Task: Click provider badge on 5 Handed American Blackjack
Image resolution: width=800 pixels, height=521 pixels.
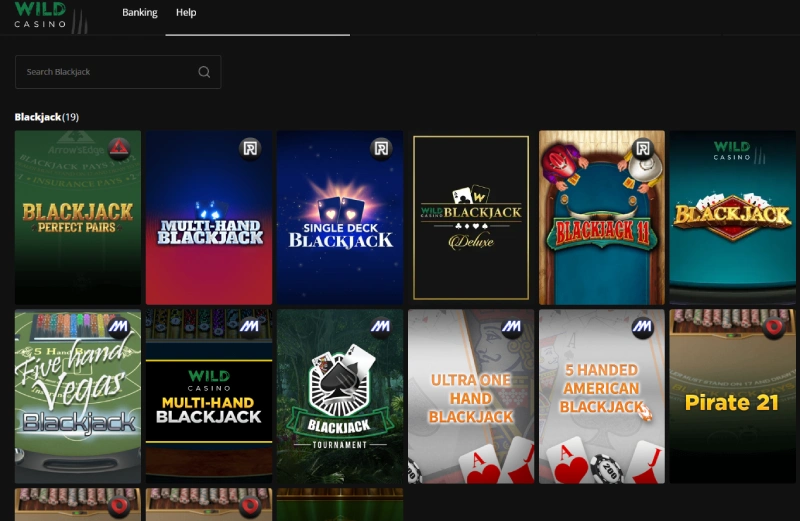Action: [x=643, y=326]
